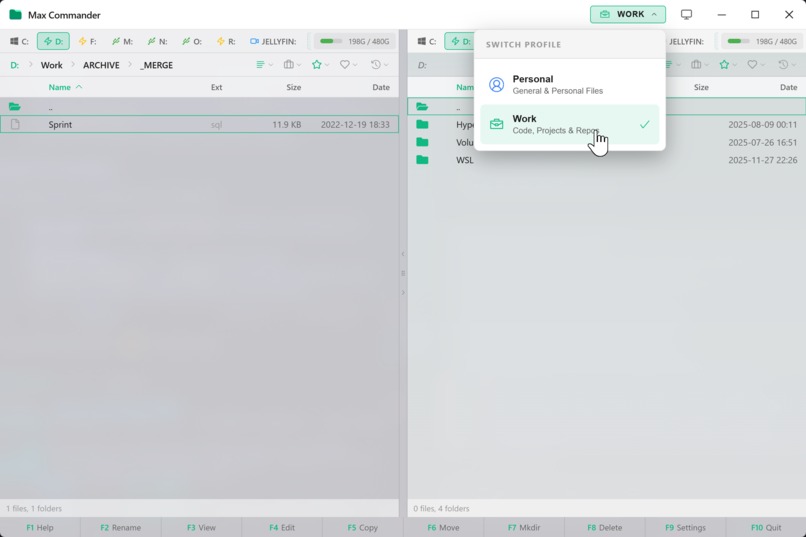This screenshot has height=537, width=806.
Task: Click right panel disk usage 198G / 480G
Action: tap(762, 41)
